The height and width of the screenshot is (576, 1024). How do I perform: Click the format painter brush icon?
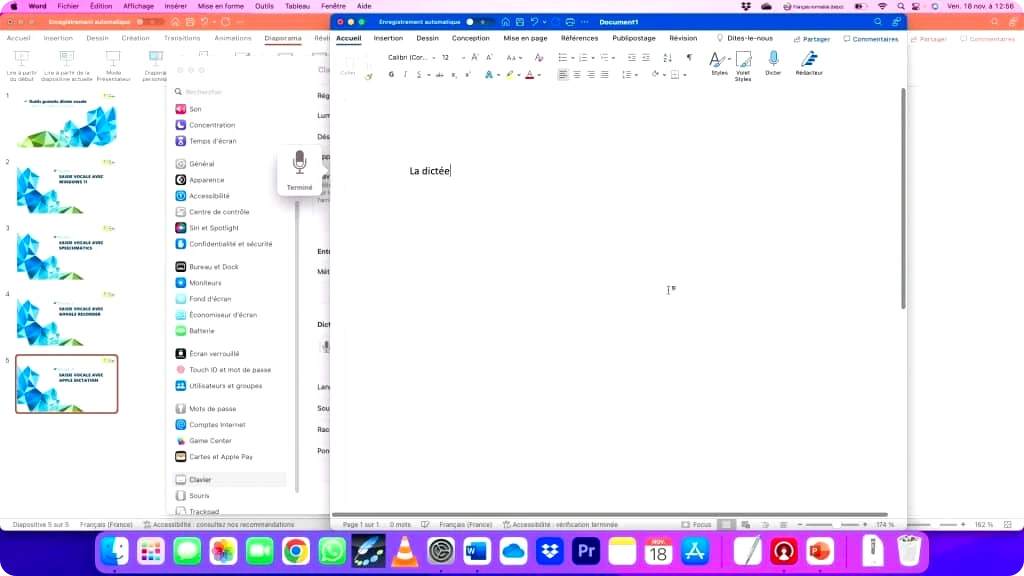pyautogui.click(x=368, y=76)
